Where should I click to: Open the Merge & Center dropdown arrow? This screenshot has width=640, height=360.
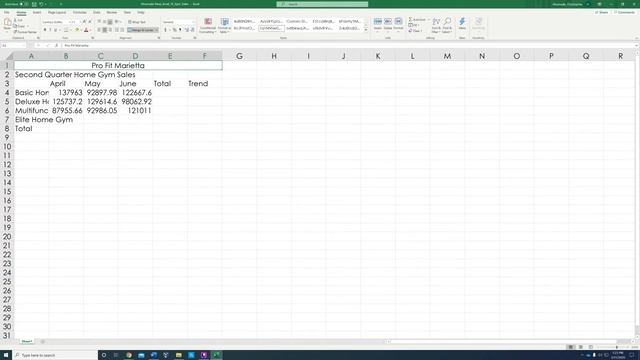[x=157, y=30]
